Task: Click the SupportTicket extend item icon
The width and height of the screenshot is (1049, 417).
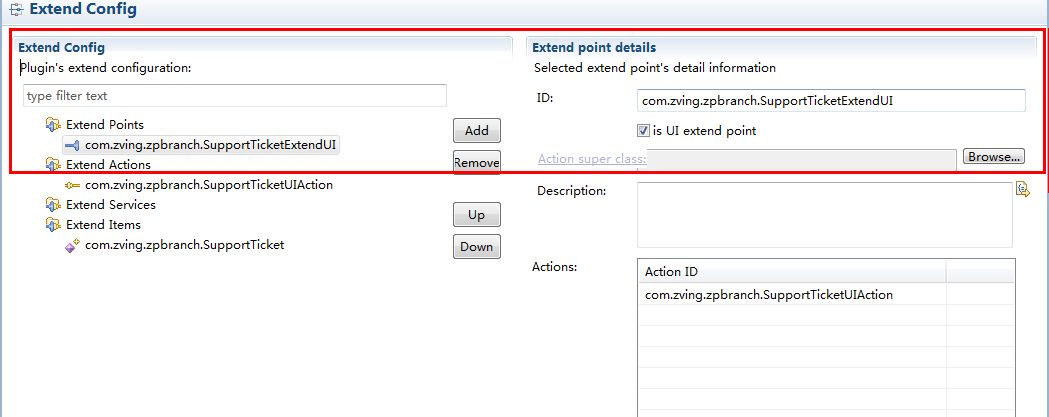Action: (72, 245)
